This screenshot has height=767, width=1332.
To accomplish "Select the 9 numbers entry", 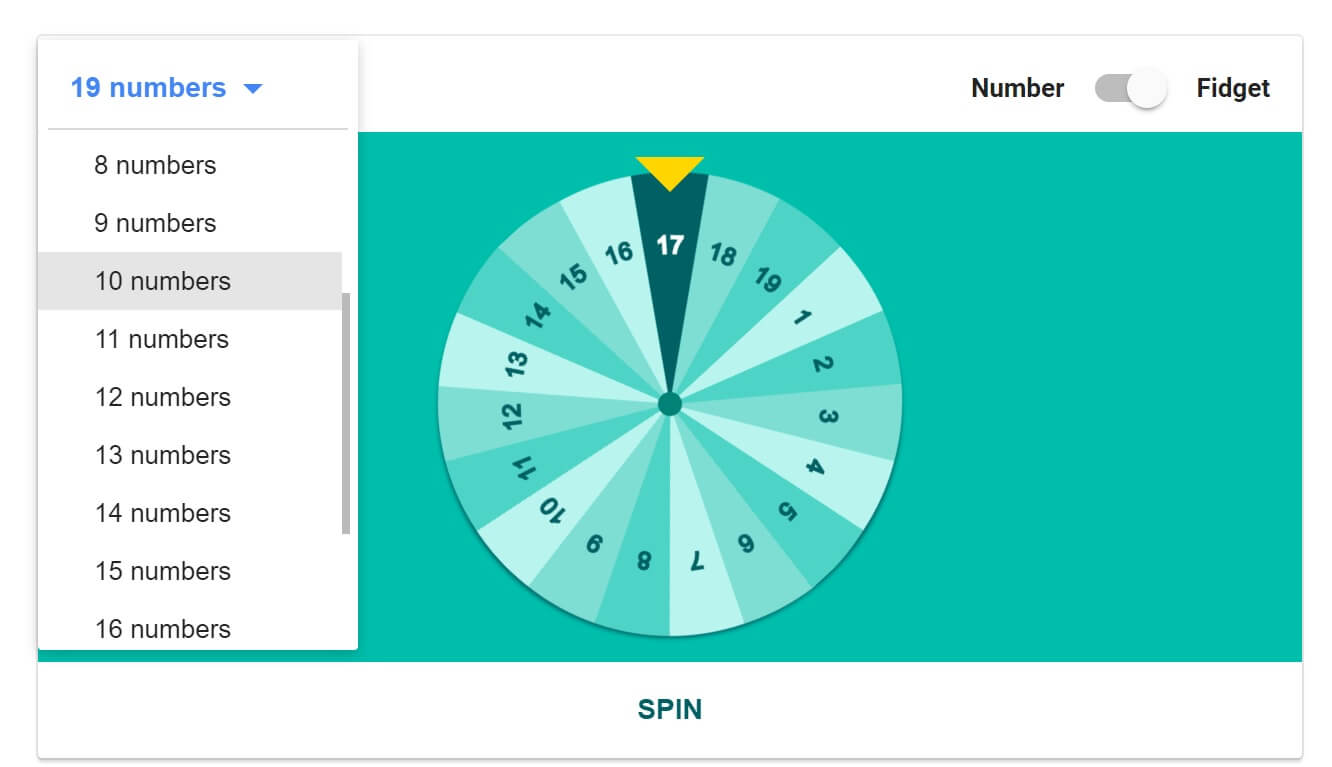I will pyautogui.click(x=155, y=223).
